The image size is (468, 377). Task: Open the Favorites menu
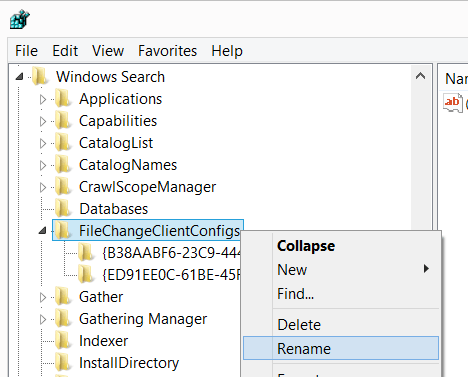point(167,51)
